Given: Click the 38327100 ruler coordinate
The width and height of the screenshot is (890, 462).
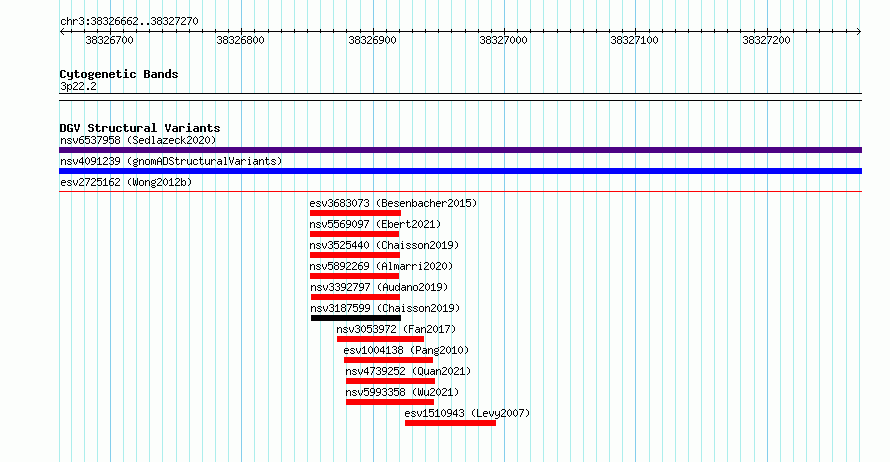Looking at the screenshot, I should pyautogui.click(x=635, y=40).
